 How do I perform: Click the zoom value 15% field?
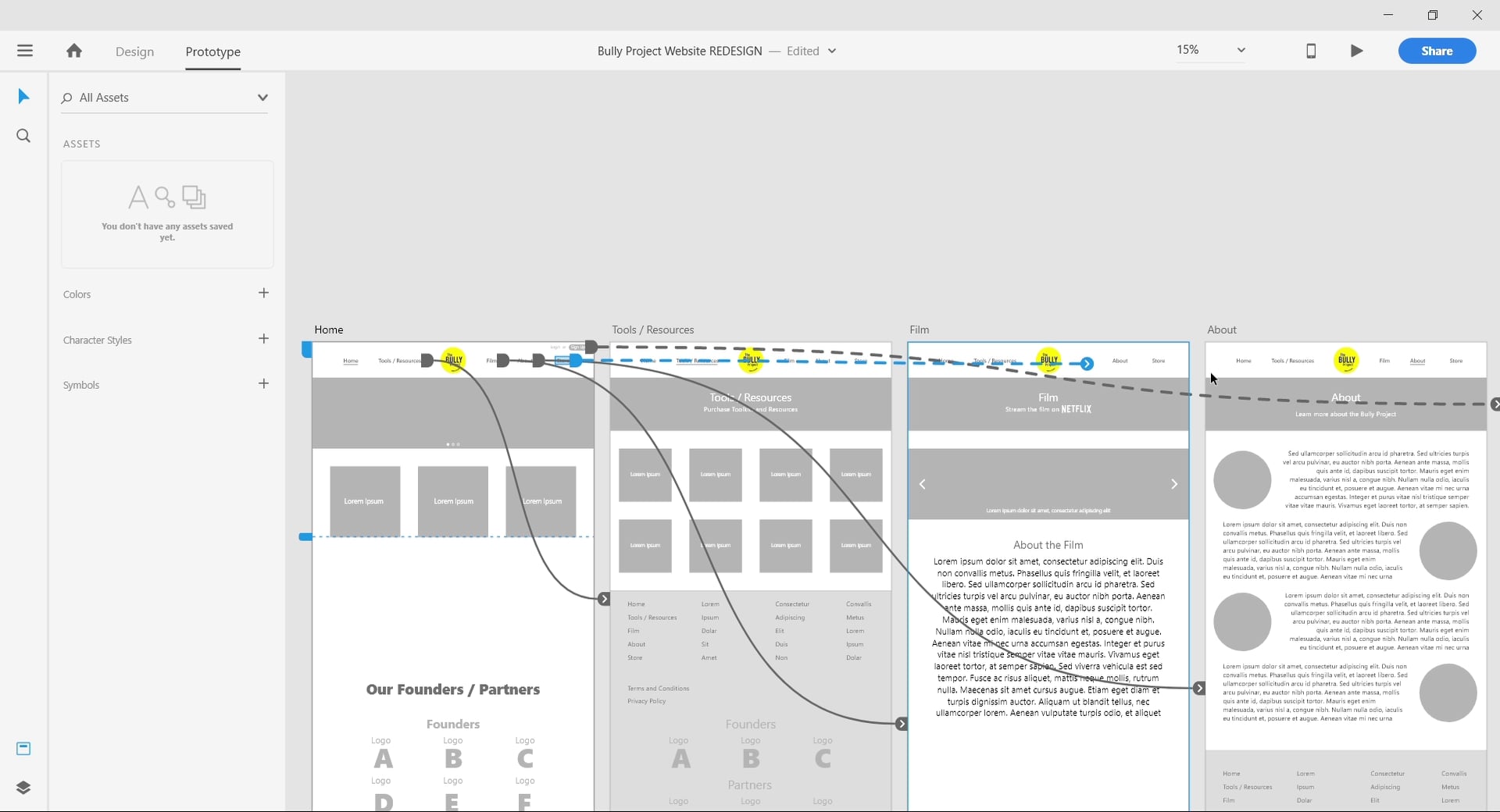point(1188,50)
